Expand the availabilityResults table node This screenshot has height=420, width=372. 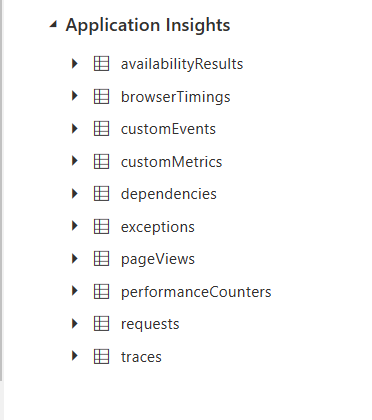(x=75, y=63)
